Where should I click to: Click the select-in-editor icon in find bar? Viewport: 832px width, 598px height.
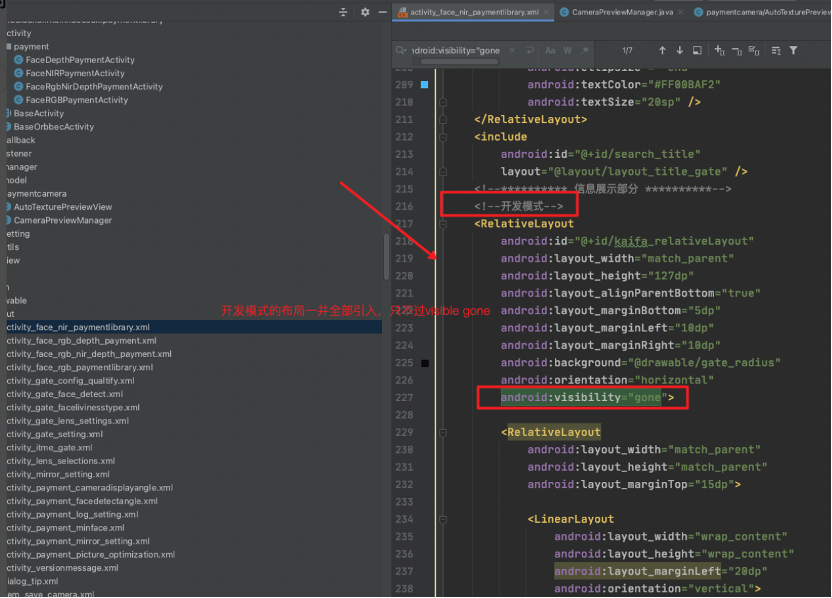[x=697, y=50]
